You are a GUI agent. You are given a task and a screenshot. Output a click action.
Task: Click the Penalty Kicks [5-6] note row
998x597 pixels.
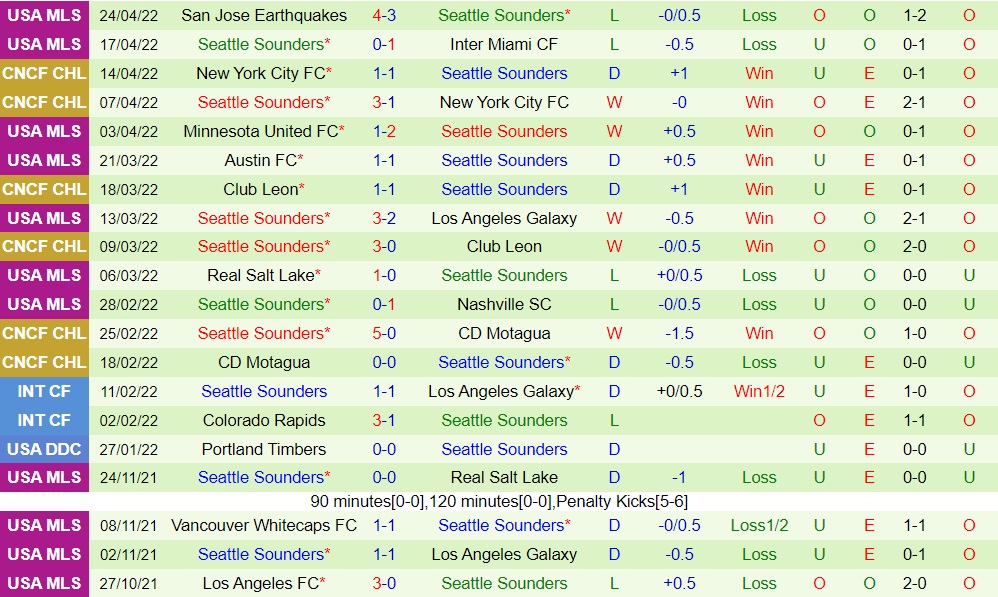(x=499, y=501)
